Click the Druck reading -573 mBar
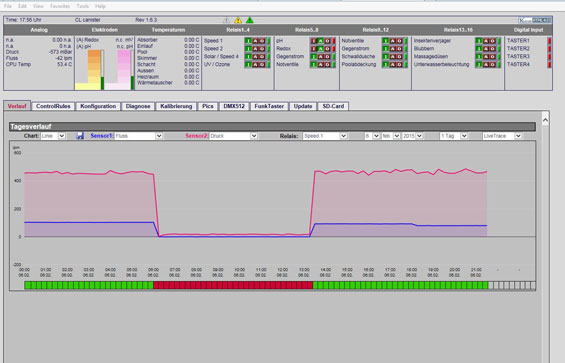The width and height of the screenshot is (565, 363). click(x=60, y=52)
